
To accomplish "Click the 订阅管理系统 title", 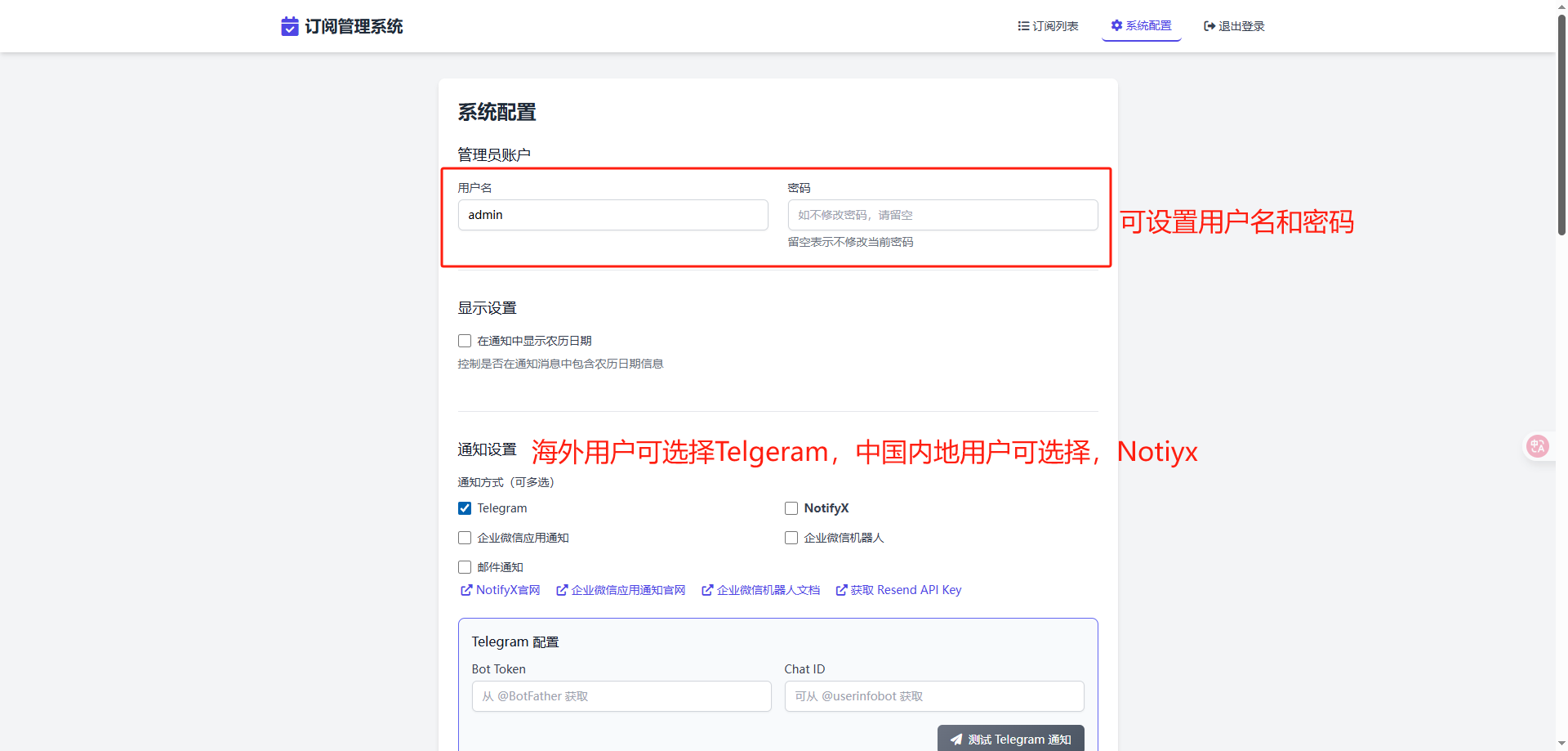I will point(354,26).
